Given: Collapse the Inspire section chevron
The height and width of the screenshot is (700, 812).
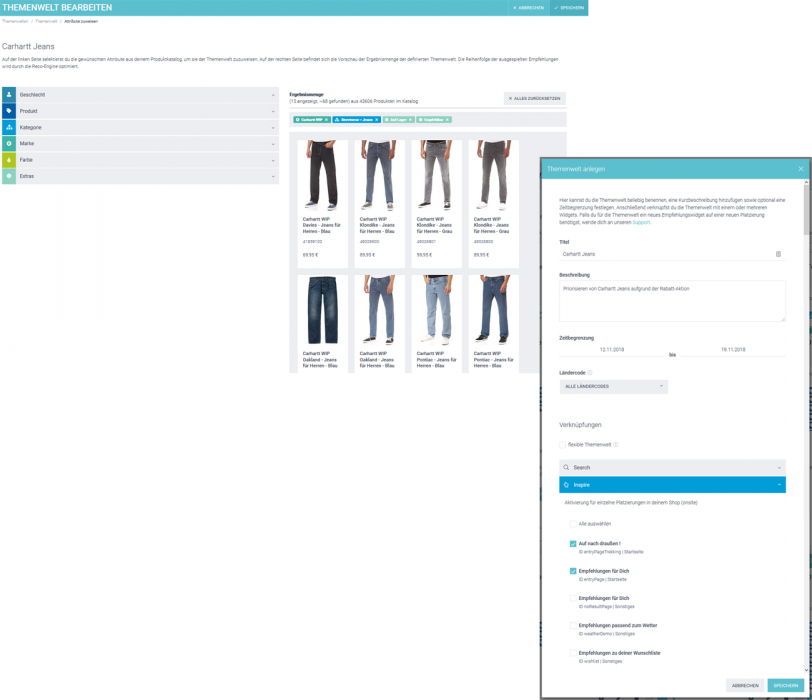Looking at the screenshot, I should [x=779, y=485].
